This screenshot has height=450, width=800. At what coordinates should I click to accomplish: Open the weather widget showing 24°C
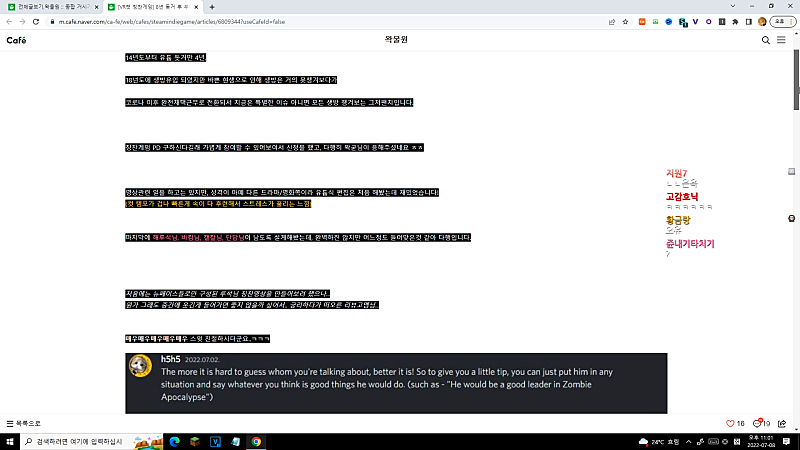coord(659,442)
